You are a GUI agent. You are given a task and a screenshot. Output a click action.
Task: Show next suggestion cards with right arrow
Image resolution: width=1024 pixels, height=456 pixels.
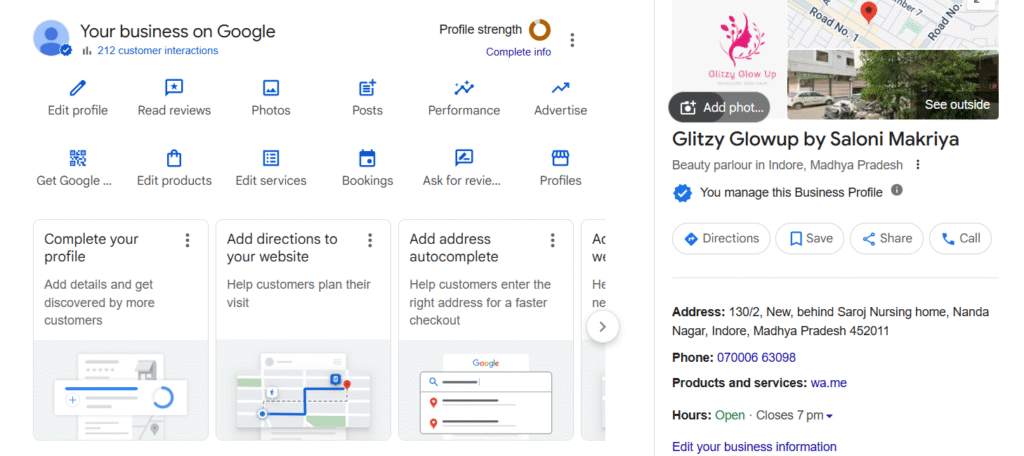click(x=603, y=327)
